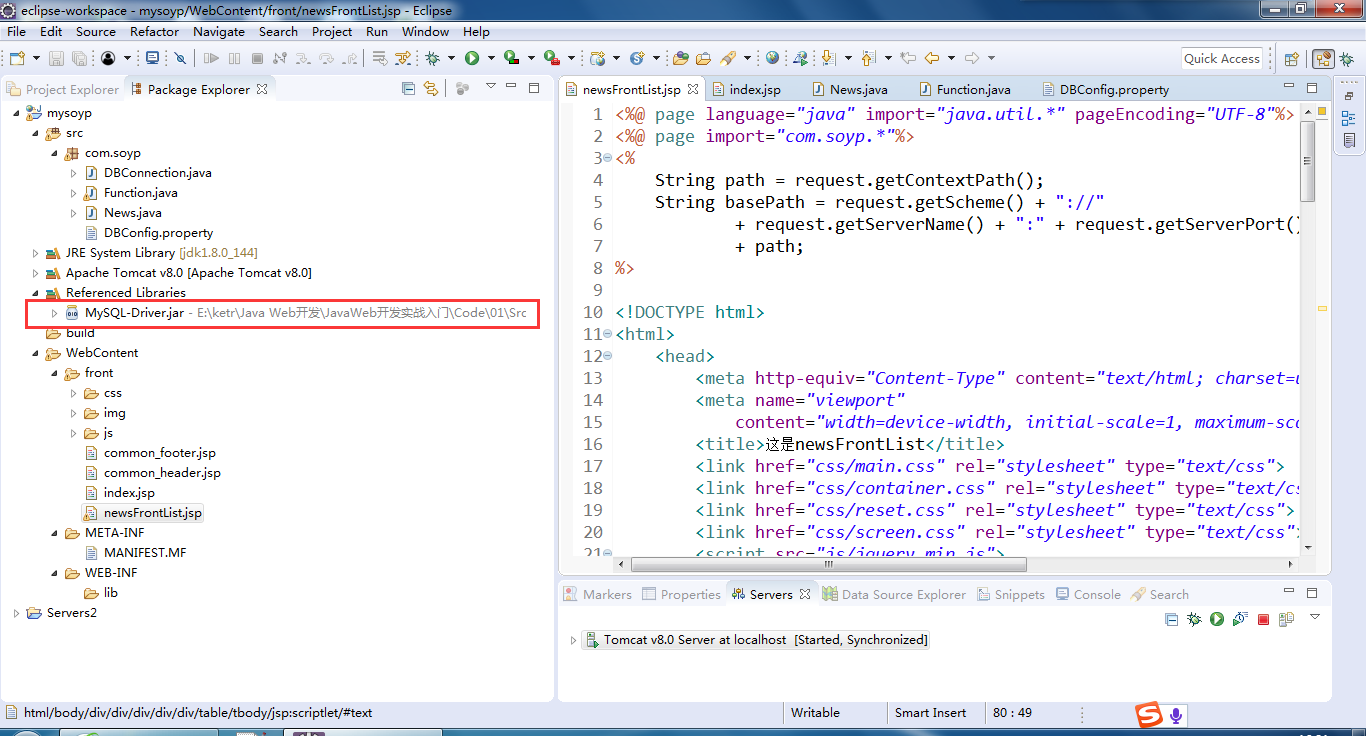Toggle Link with Editor in the Package Explorer
1366x736 pixels.
[431, 88]
